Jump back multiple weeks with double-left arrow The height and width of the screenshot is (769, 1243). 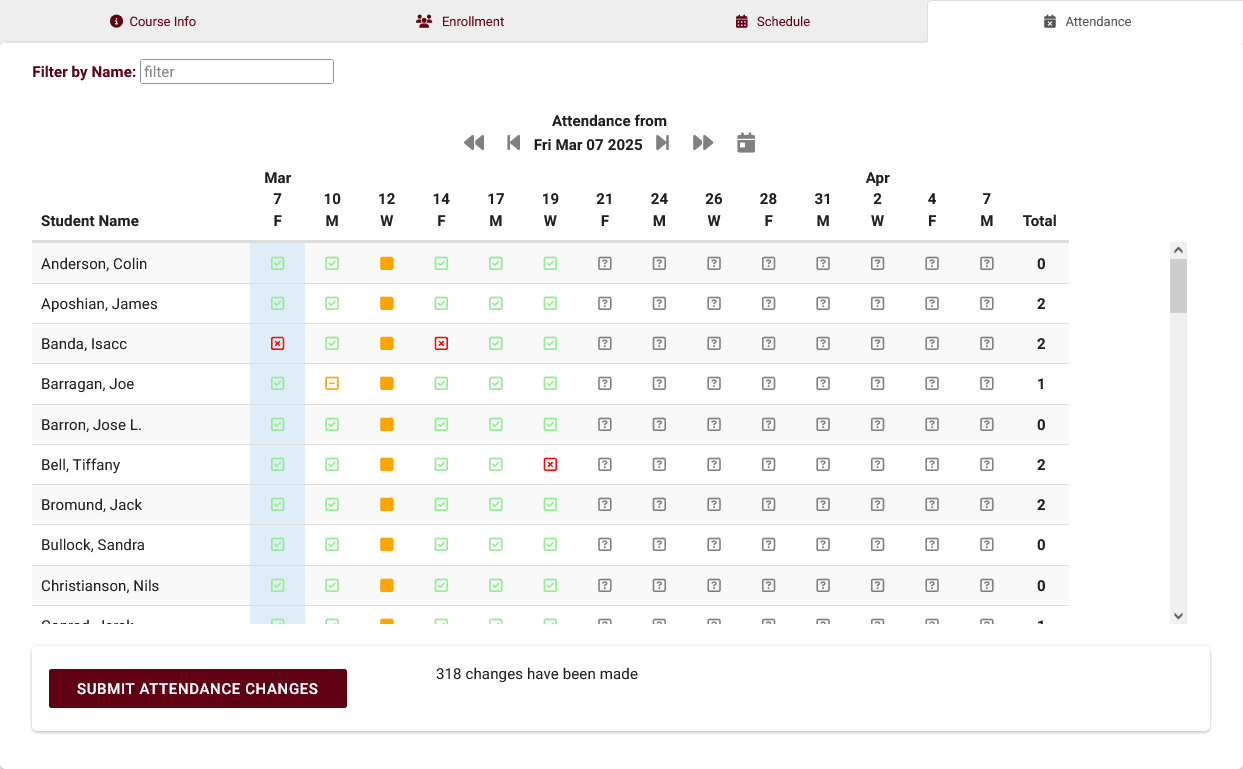[x=474, y=143]
